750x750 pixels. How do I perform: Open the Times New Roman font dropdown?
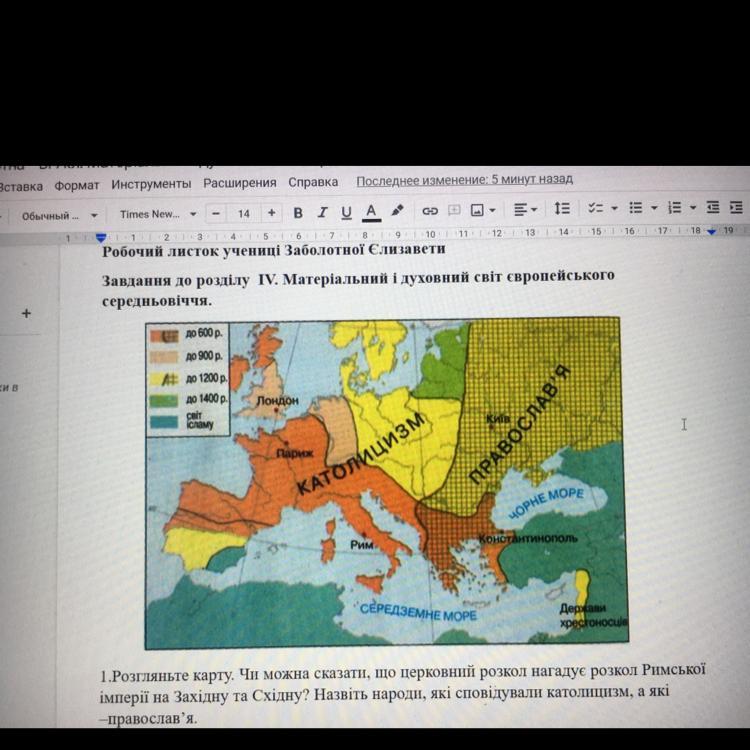(x=158, y=214)
